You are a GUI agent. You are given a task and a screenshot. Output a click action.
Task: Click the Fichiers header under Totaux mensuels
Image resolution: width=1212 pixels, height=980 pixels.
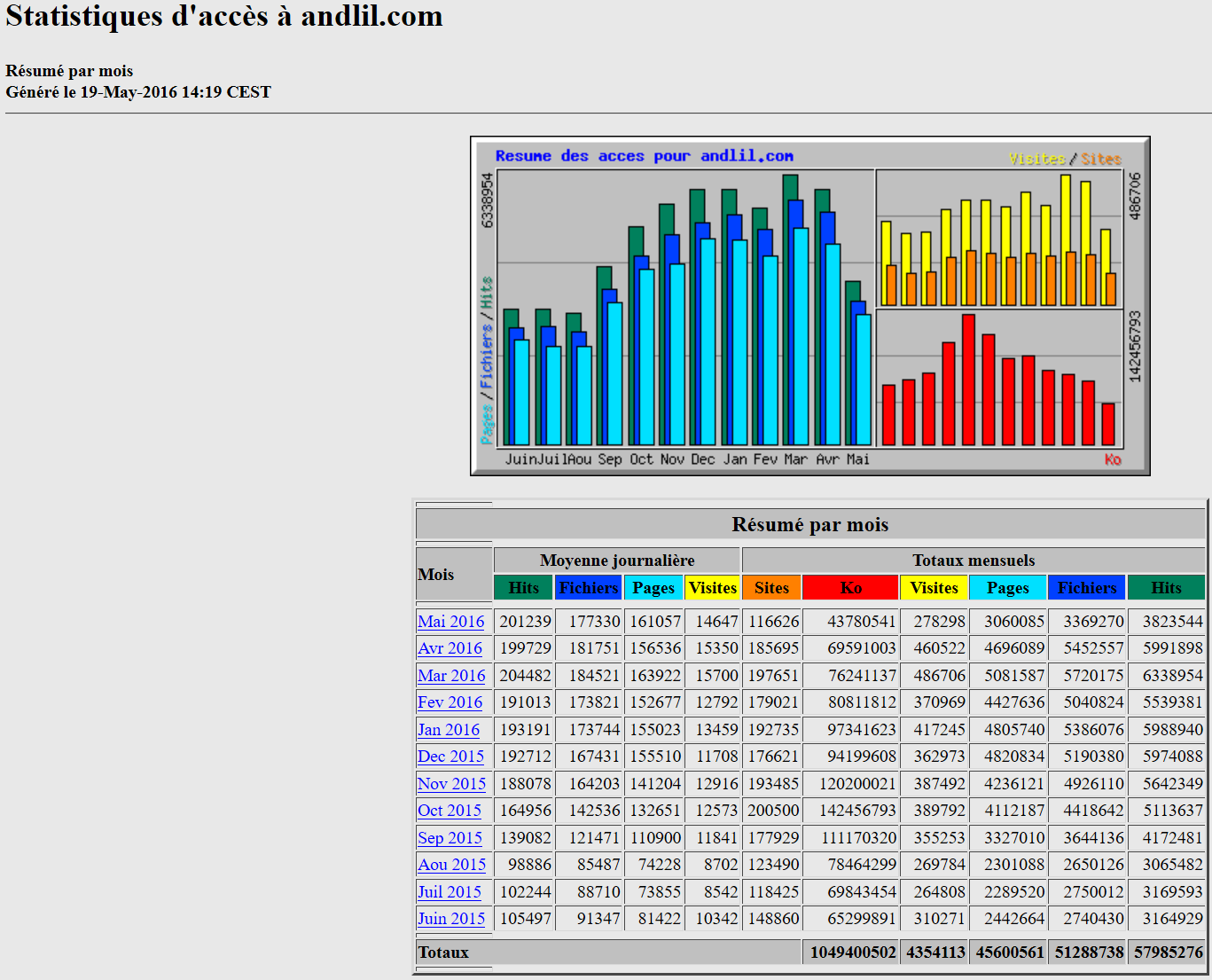(1087, 588)
